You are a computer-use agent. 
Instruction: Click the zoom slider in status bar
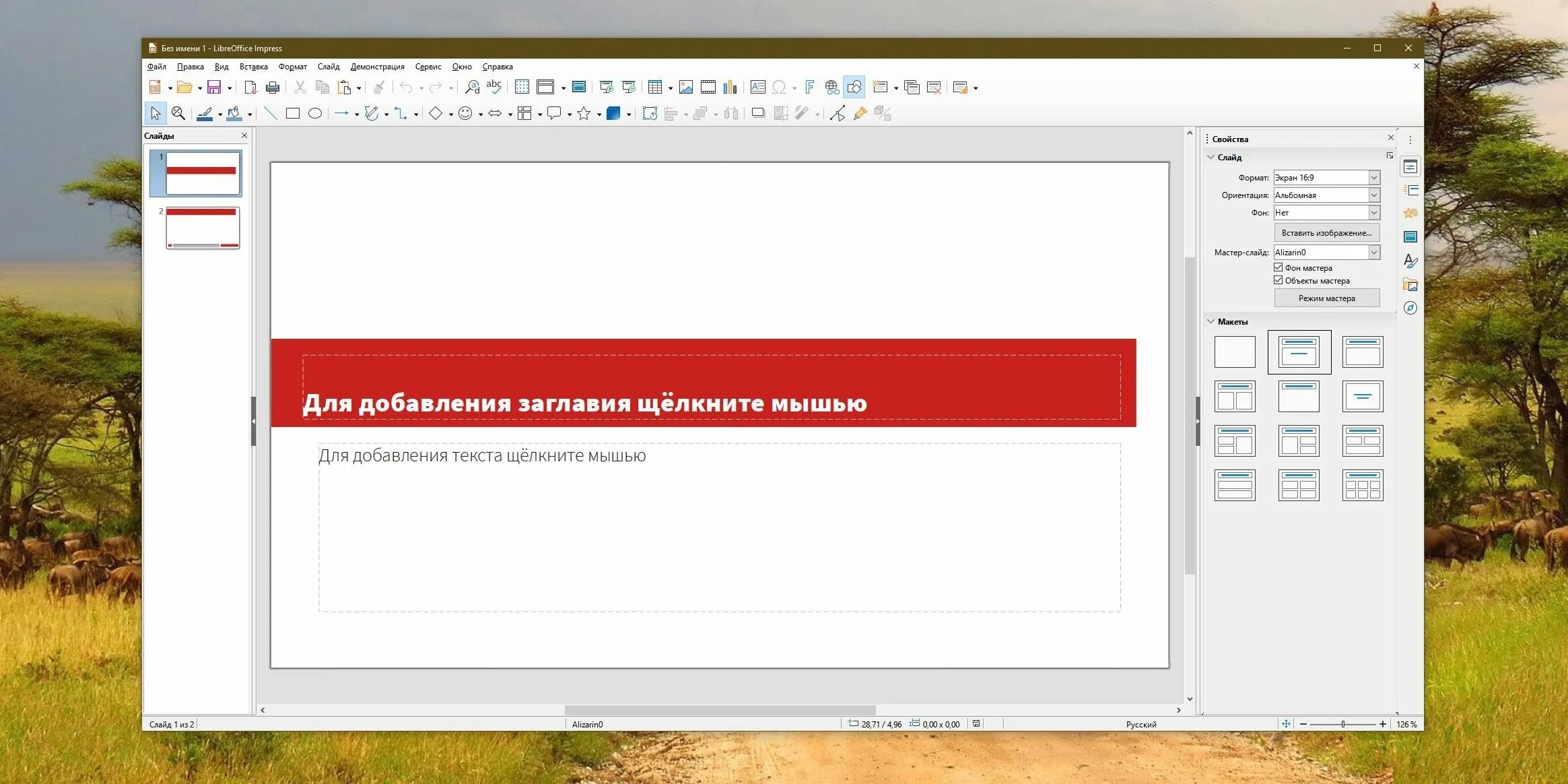[x=1342, y=724]
